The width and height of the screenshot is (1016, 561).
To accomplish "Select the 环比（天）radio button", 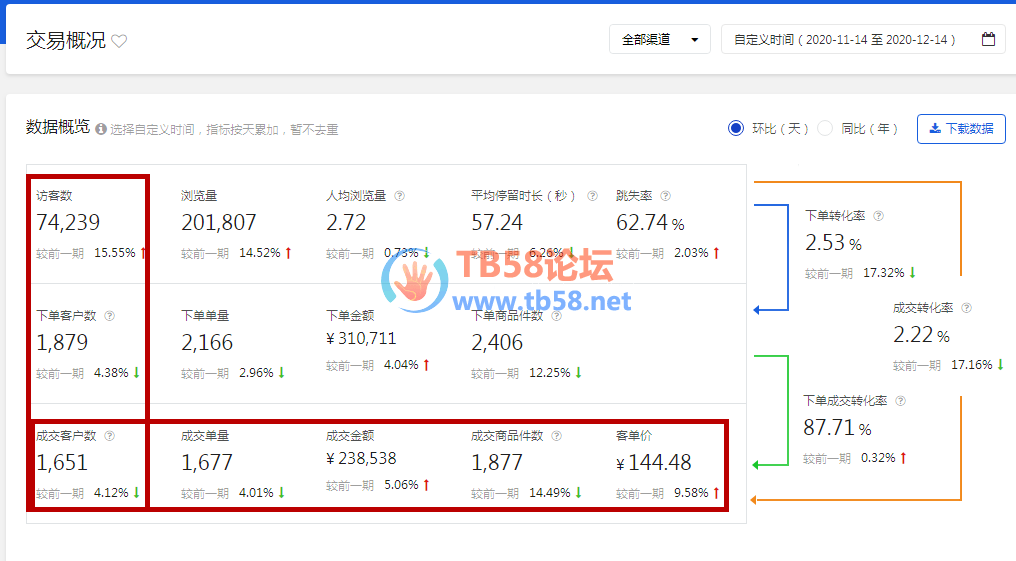I will click(x=736, y=128).
